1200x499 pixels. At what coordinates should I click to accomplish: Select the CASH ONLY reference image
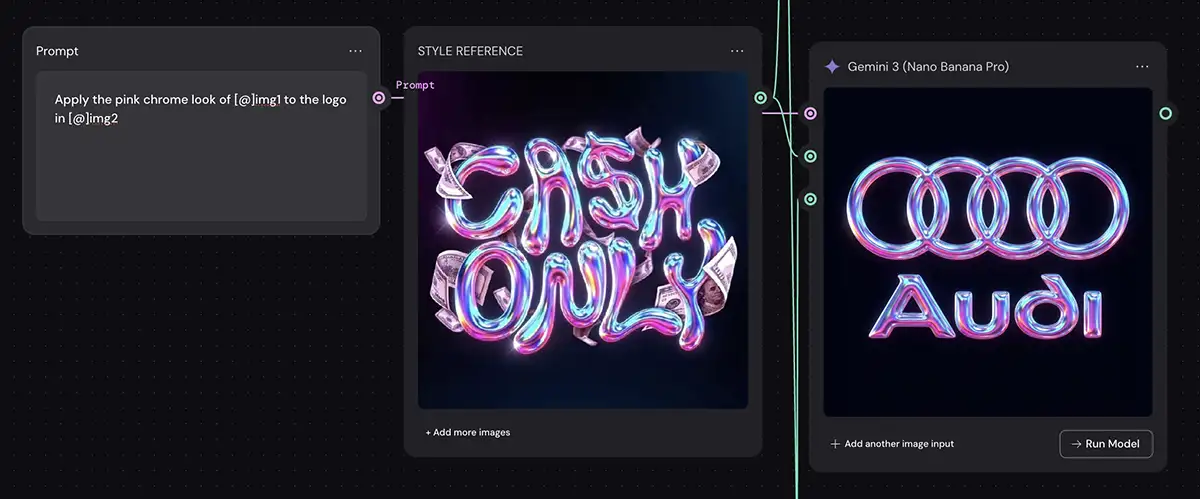583,240
